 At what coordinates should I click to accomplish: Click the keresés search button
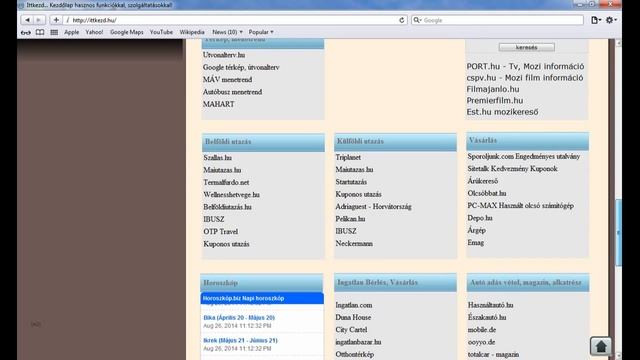click(x=527, y=47)
